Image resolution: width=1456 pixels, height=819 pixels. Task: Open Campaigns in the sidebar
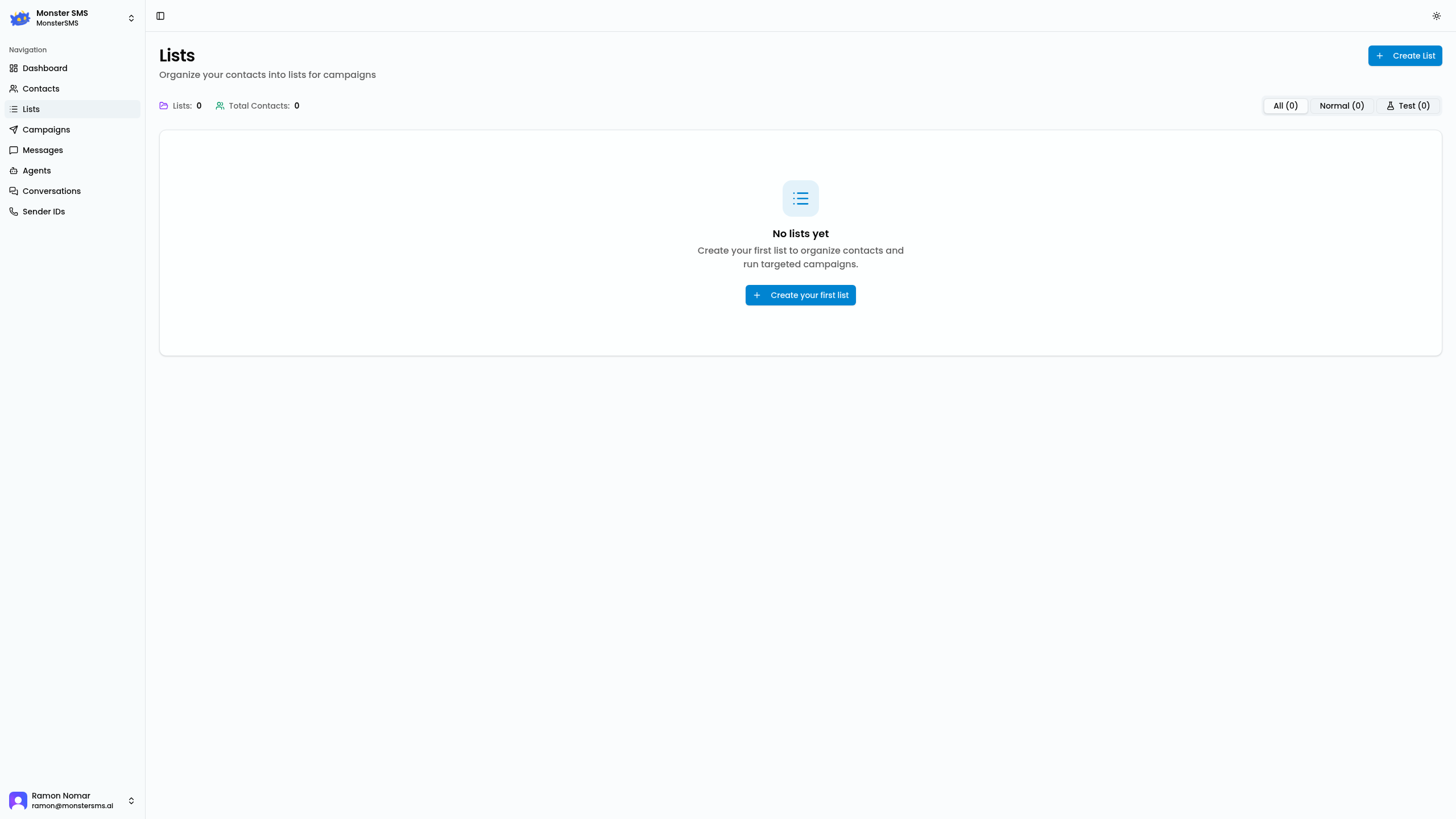[72, 130]
